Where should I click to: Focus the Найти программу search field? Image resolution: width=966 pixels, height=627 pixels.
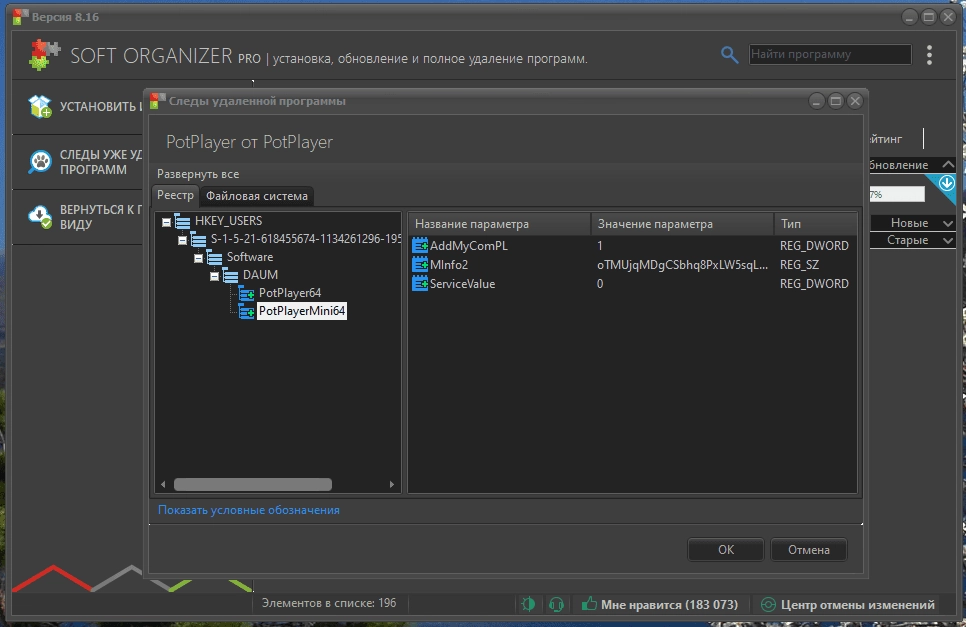830,54
